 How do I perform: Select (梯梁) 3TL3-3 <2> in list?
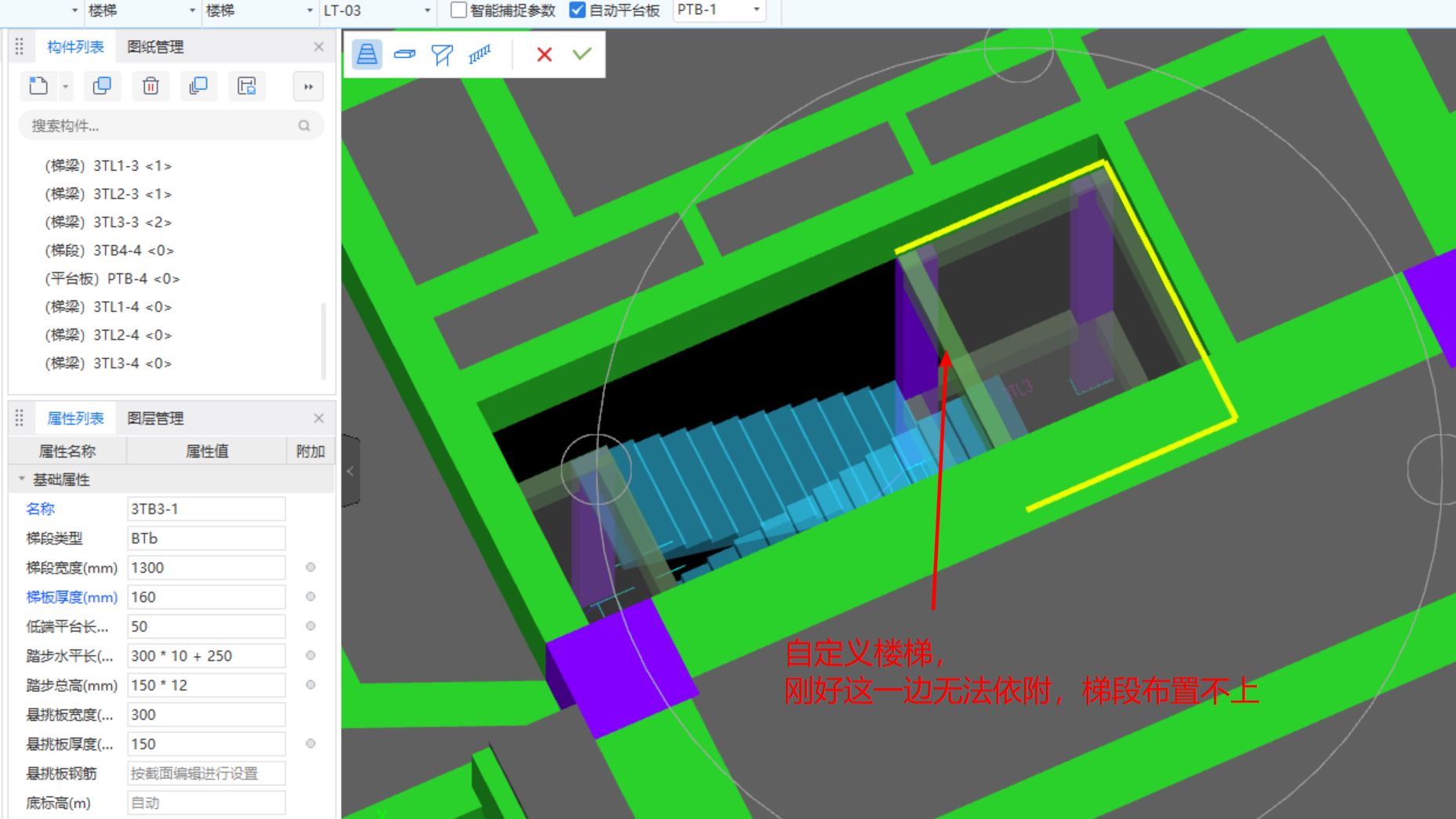coord(108,222)
